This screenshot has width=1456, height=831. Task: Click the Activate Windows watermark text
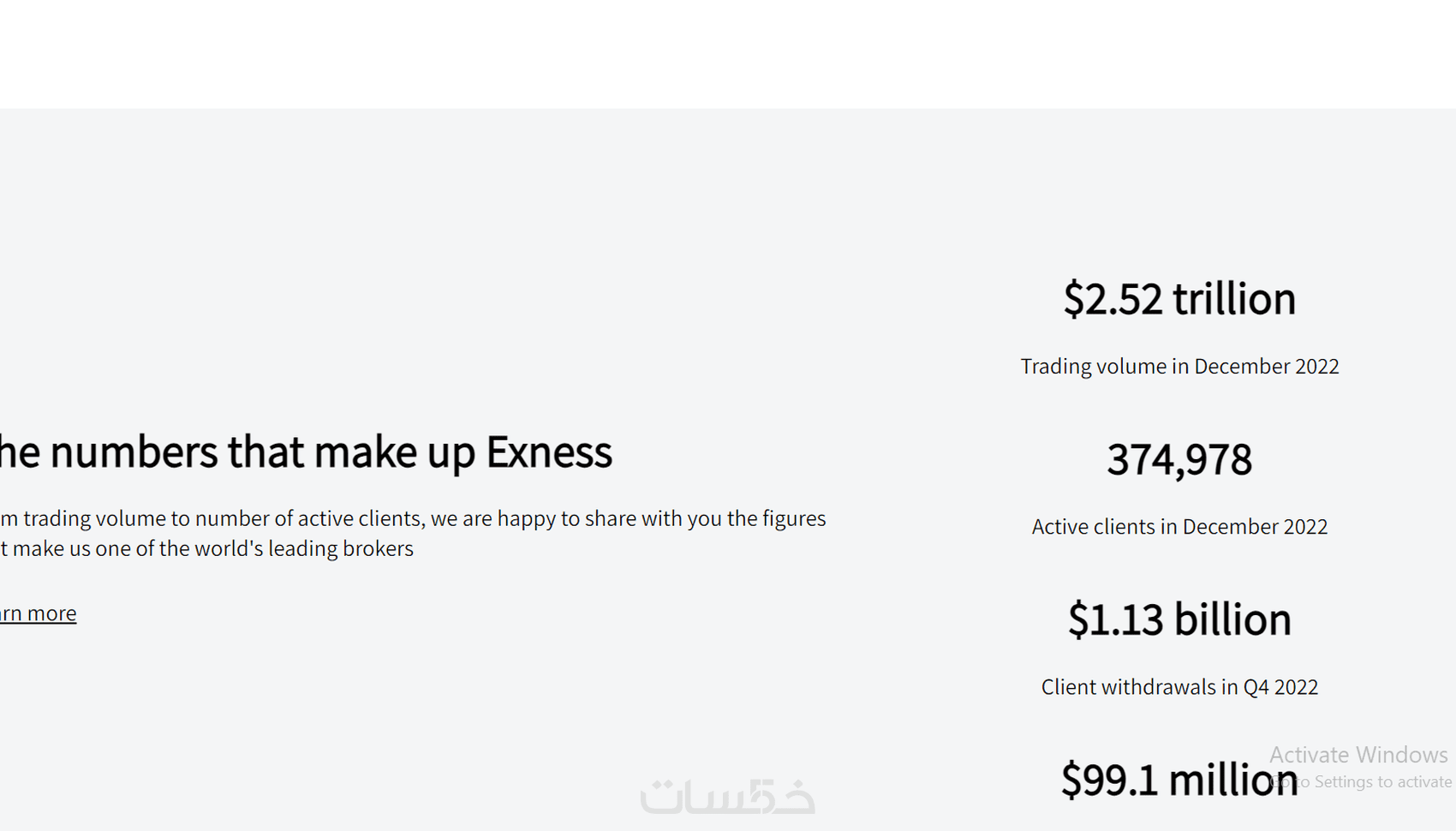1358,755
